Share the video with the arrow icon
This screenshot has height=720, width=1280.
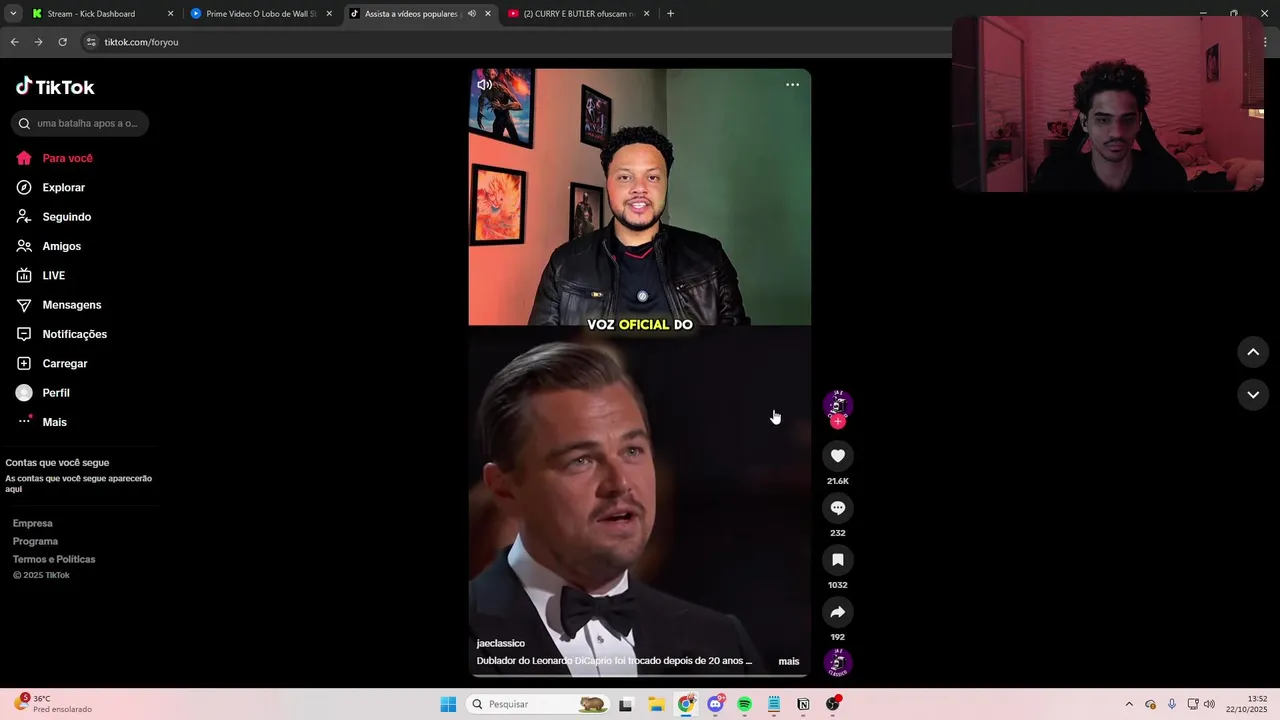click(x=838, y=612)
